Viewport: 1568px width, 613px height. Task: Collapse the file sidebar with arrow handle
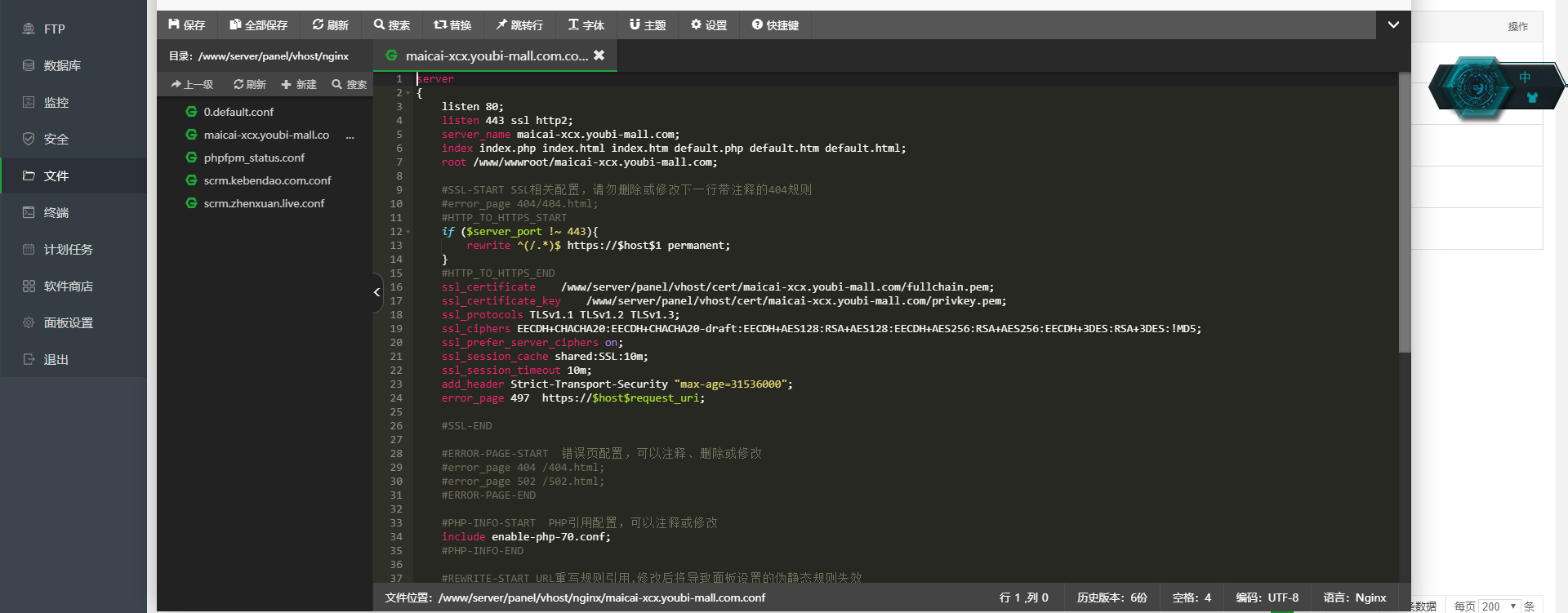377,292
